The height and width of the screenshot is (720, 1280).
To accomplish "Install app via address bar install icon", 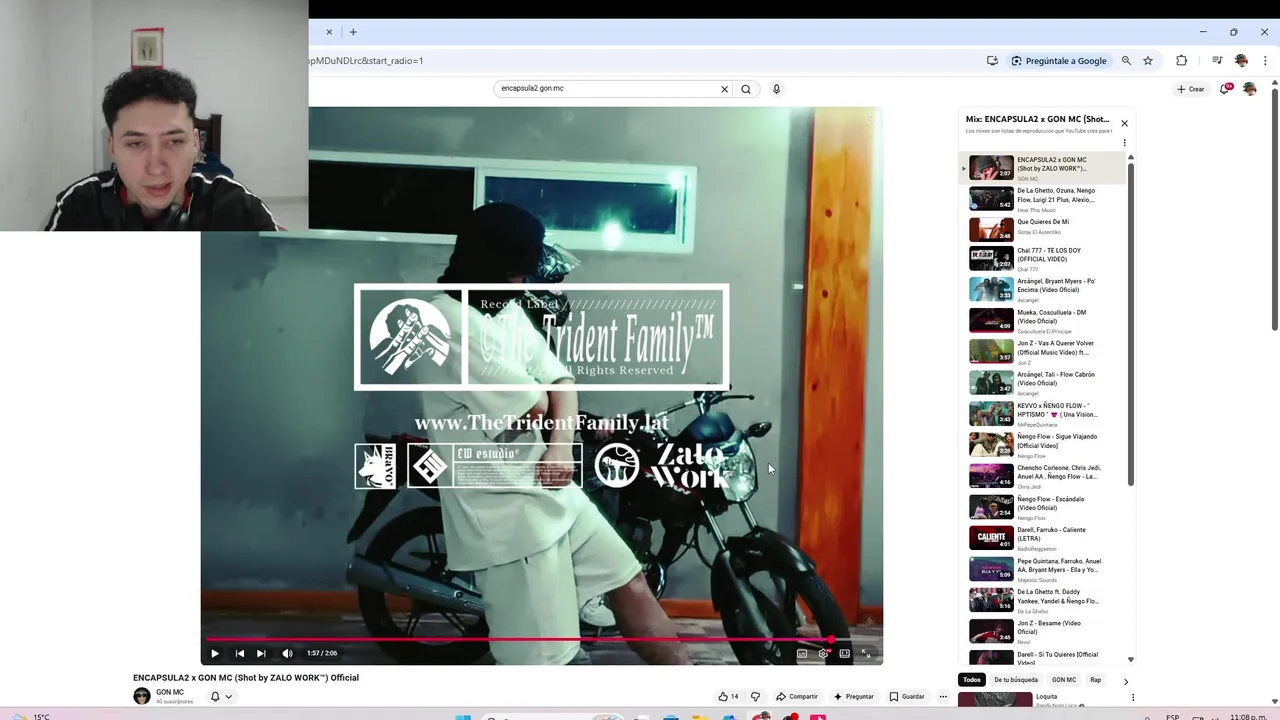I will 992,60.
